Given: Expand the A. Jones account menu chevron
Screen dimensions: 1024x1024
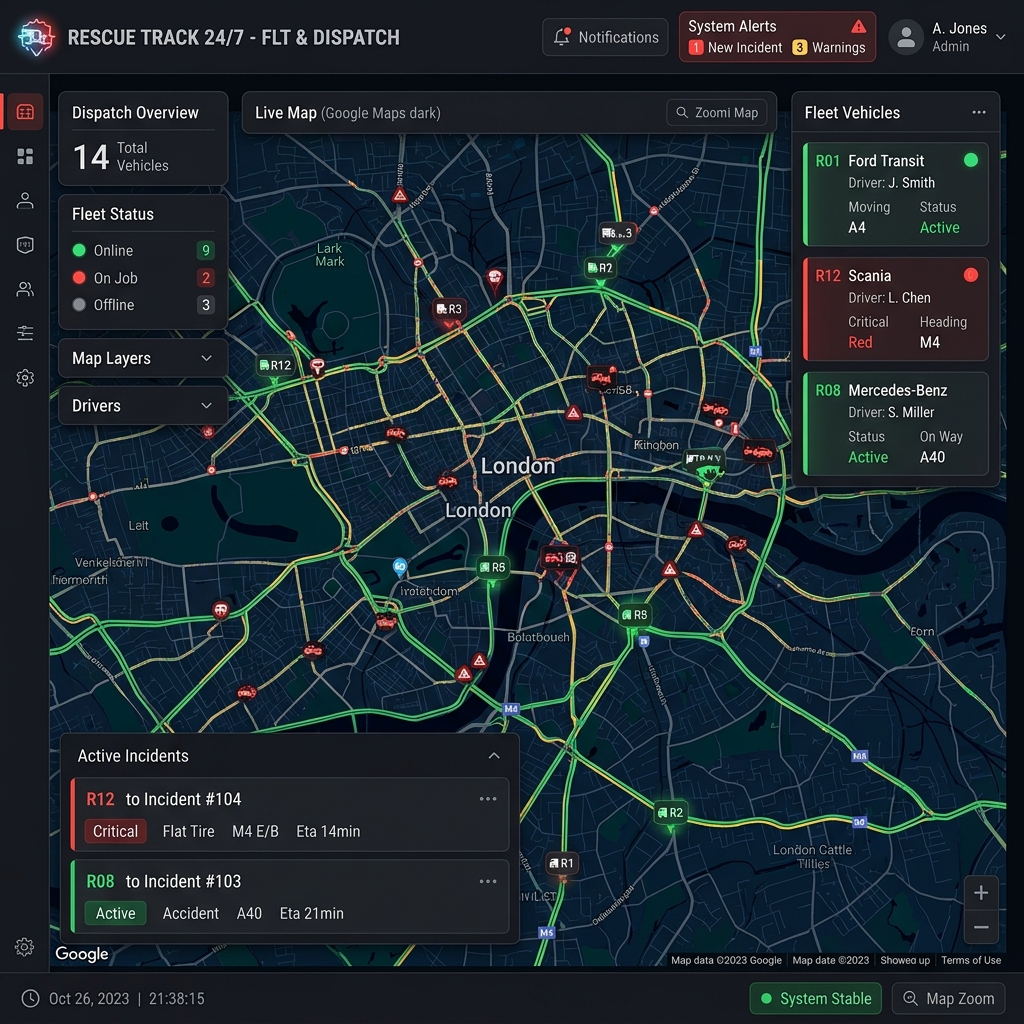Looking at the screenshot, I should pos(1000,37).
